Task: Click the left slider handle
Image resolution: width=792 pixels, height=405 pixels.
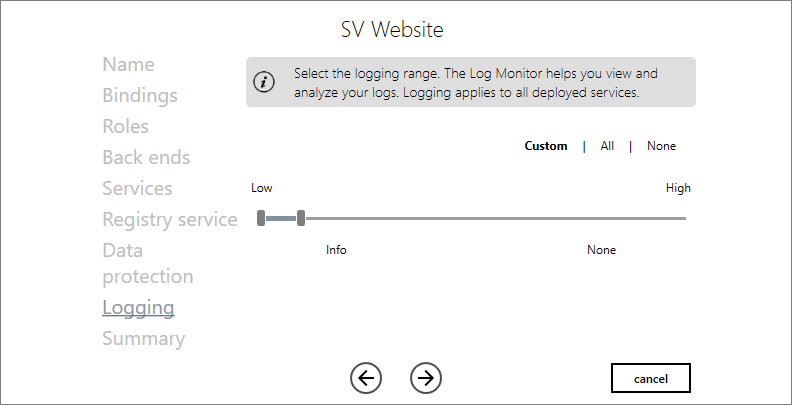Action: (x=261, y=218)
